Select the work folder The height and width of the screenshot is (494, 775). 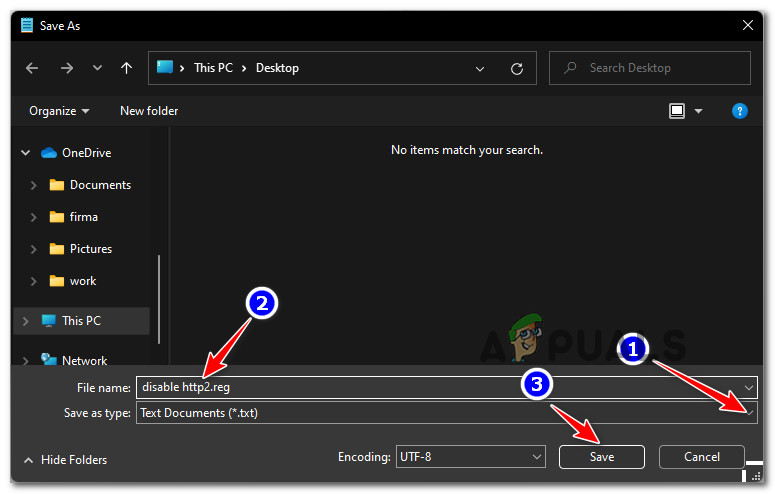click(x=83, y=281)
